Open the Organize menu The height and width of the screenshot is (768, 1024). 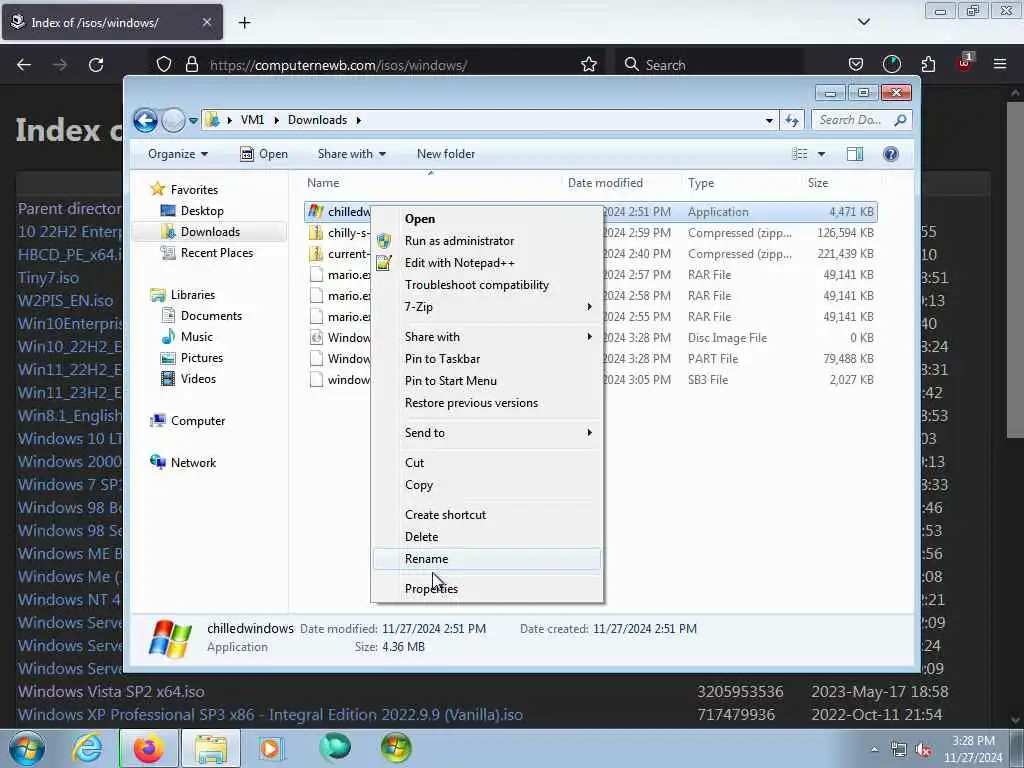click(x=178, y=154)
